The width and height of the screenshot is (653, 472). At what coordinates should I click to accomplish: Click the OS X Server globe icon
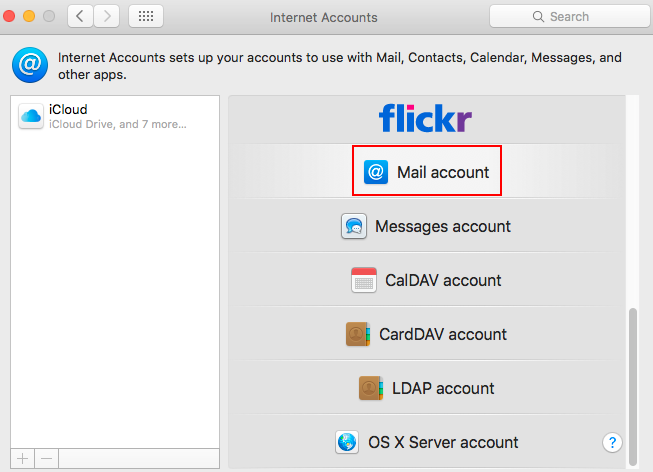point(347,442)
